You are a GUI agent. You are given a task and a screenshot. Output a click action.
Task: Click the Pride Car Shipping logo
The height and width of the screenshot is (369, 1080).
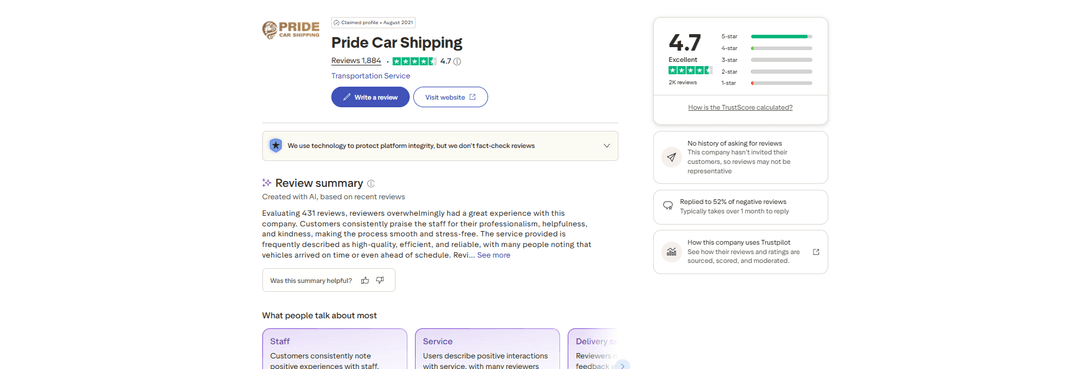(x=291, y=30)
